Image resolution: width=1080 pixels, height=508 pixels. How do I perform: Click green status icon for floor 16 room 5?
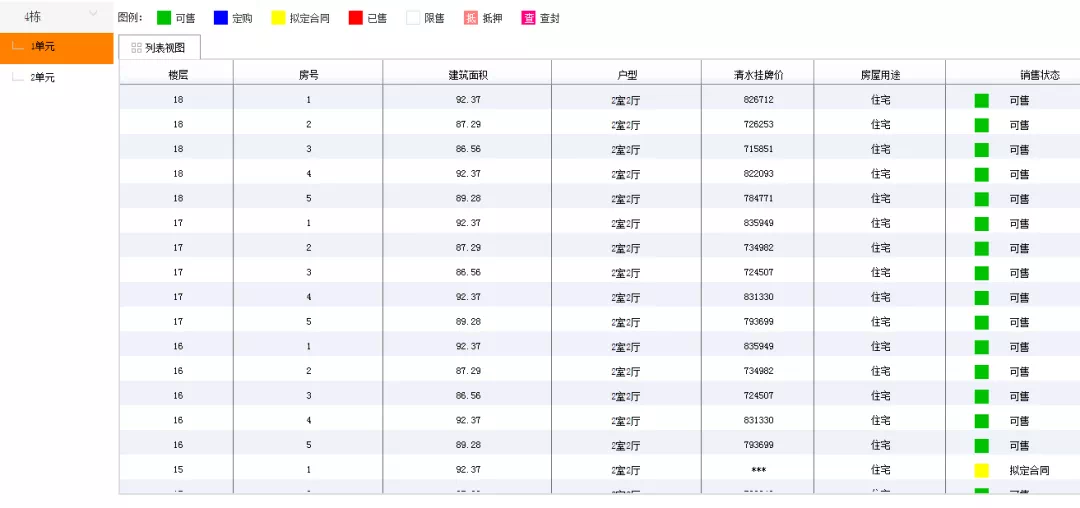tap(982, 446)
